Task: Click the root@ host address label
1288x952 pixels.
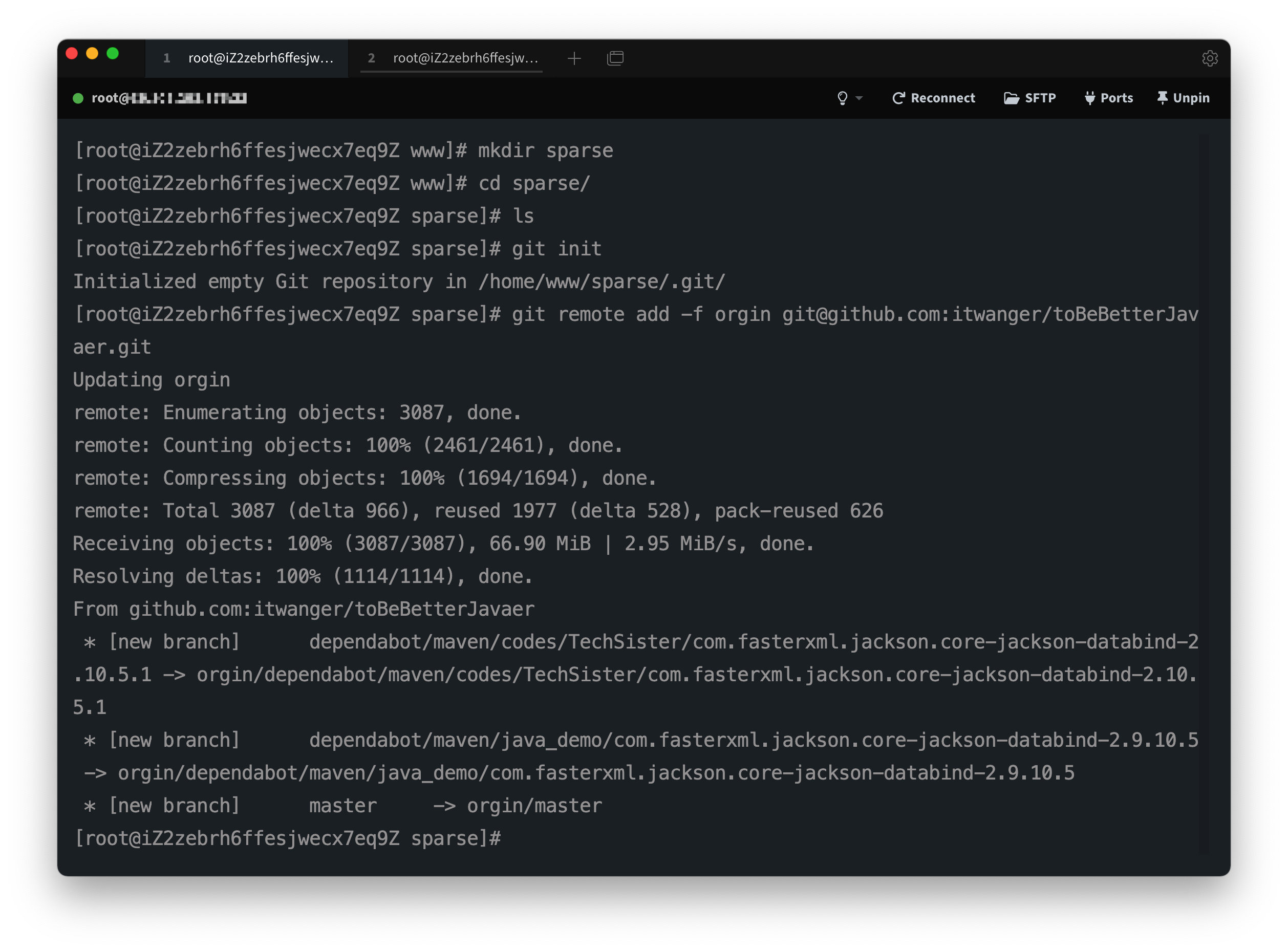Action: click(169, 99)
